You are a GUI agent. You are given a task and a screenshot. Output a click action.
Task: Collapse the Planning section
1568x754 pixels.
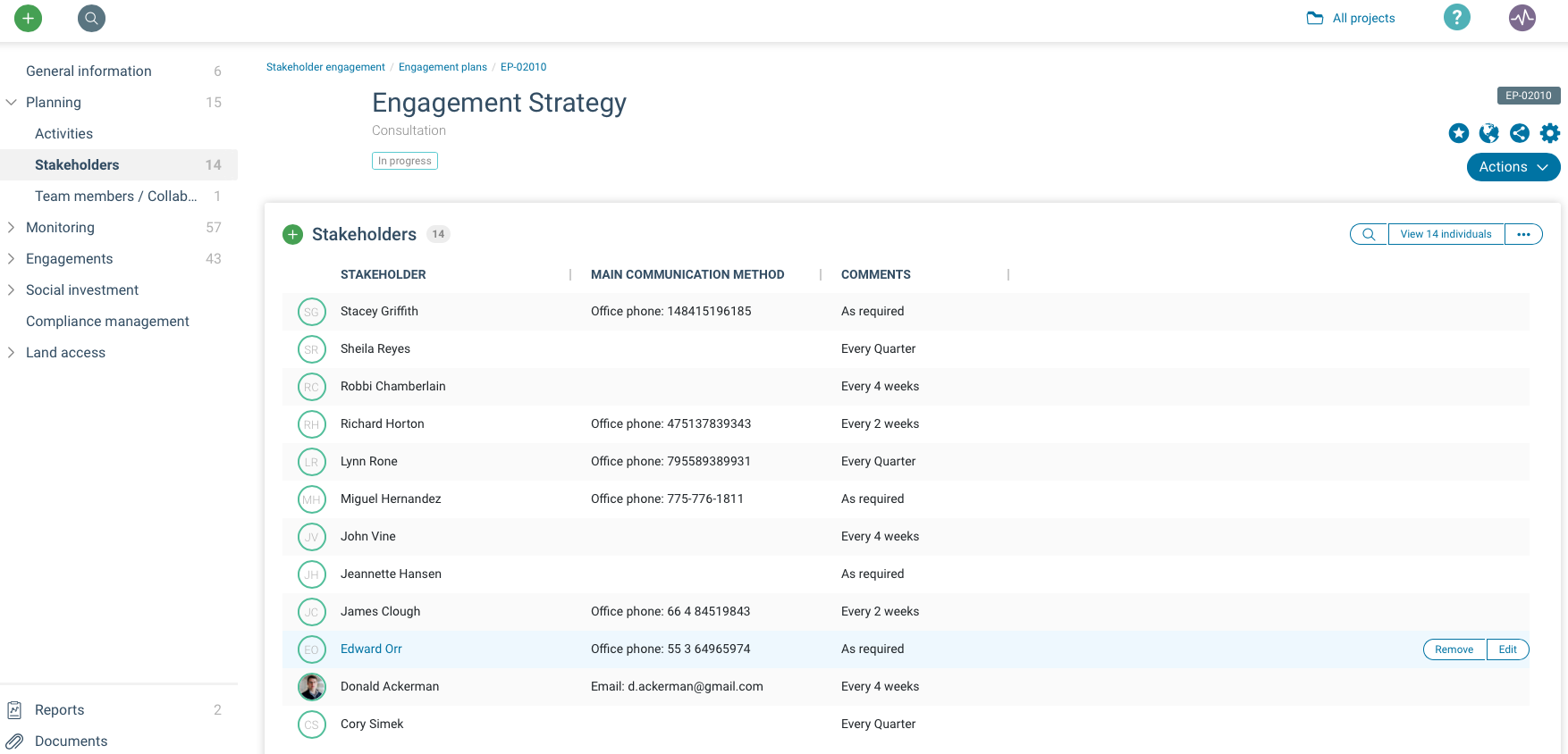coord(12,103)
